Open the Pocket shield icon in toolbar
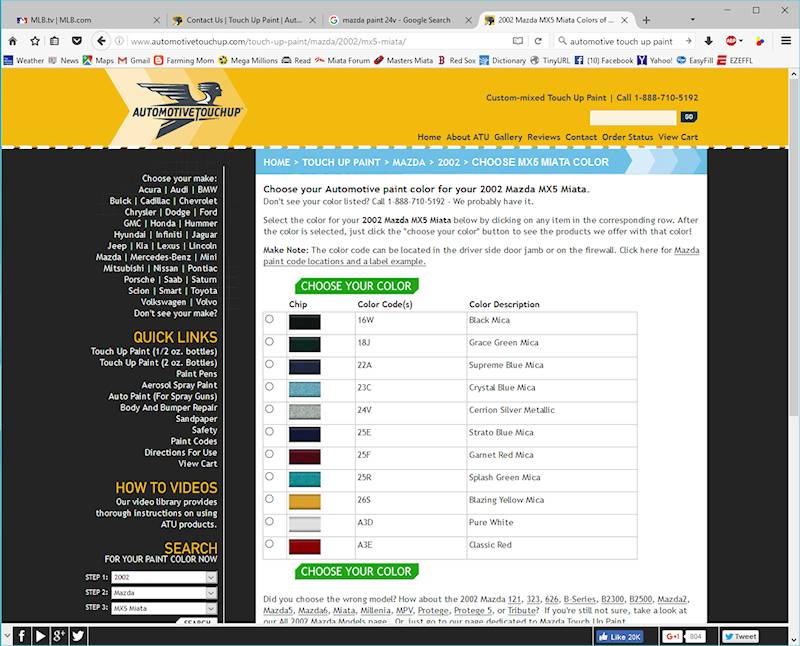This screenshot has height=646, width=800. coord(77,41)
